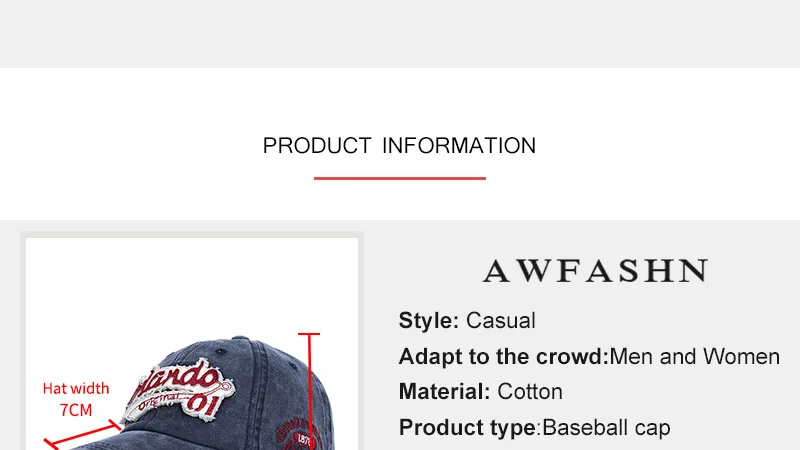
Task: Click the Hat width label
Action: click(76, 389)
